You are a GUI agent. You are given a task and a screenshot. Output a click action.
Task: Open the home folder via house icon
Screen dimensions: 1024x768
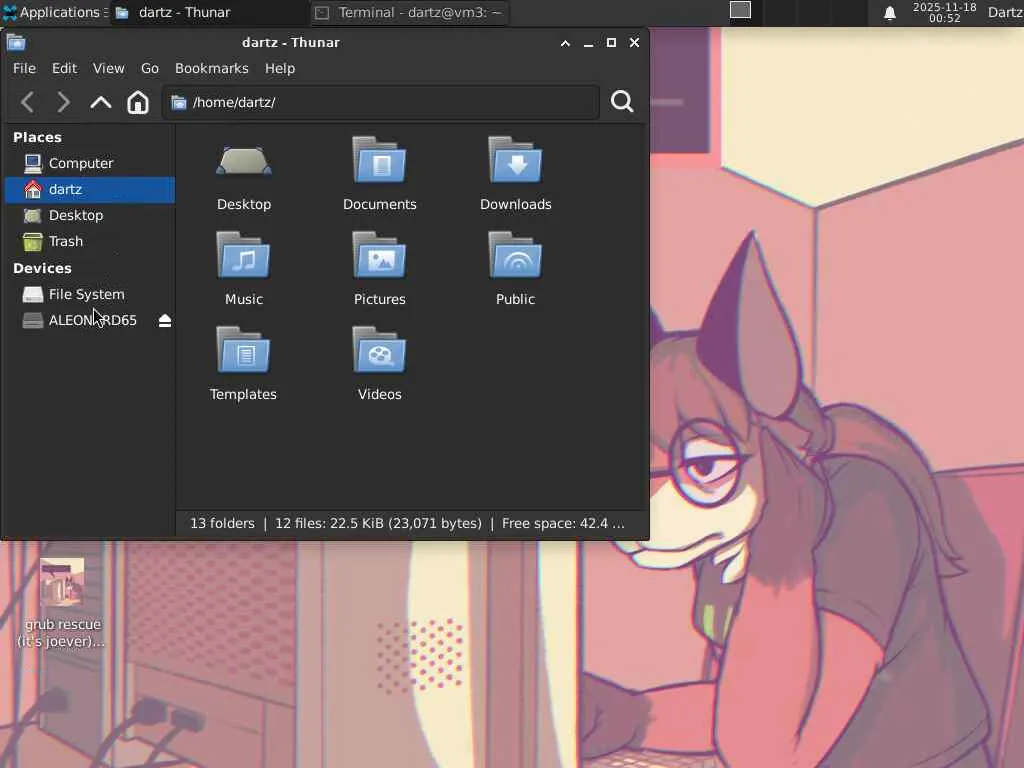click(x=138, y=103)
